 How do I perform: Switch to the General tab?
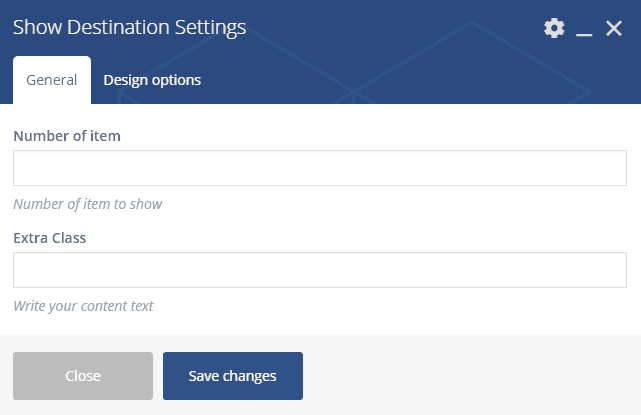pos(51,80)
